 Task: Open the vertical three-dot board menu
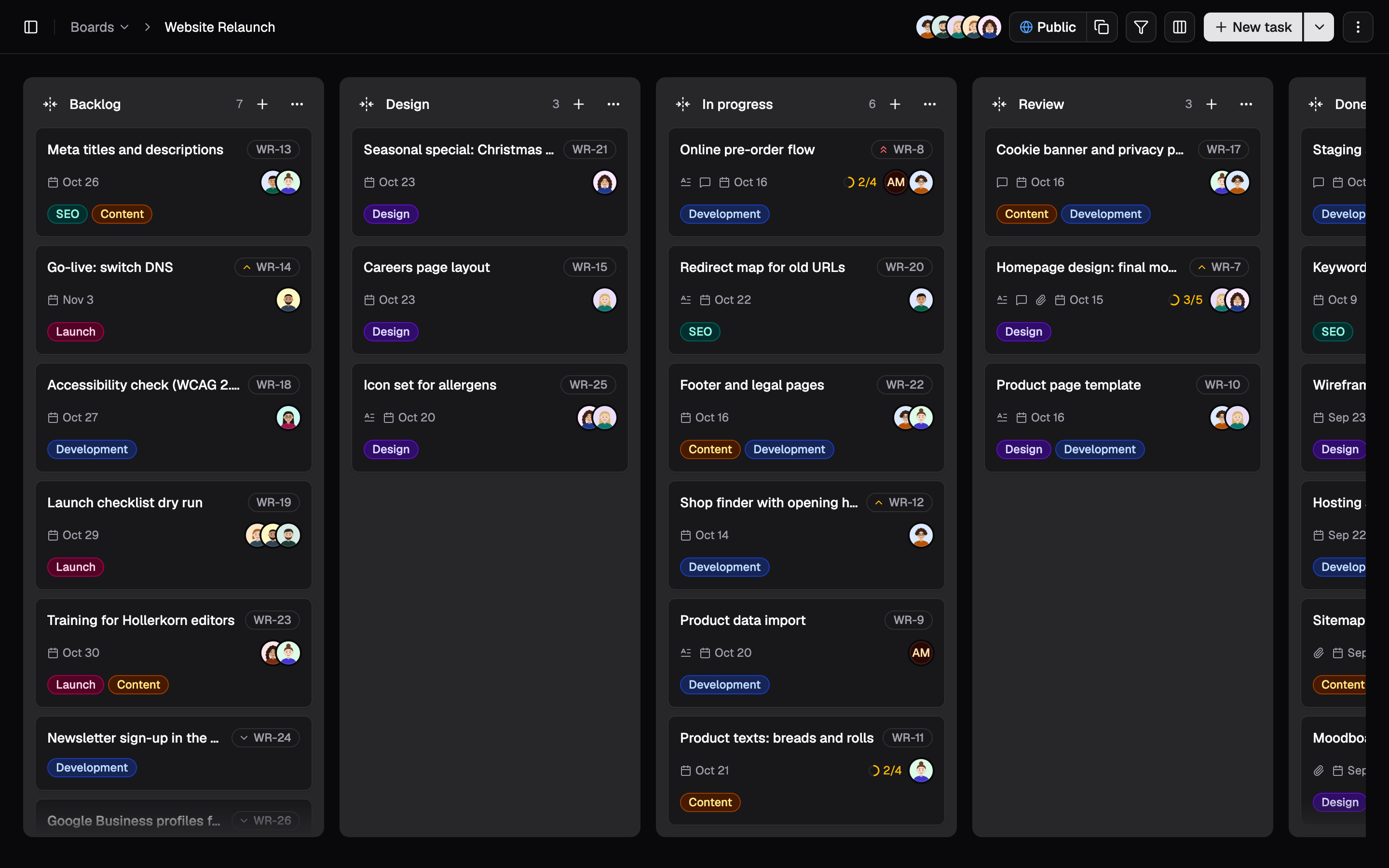click(x=1358, y=27)
